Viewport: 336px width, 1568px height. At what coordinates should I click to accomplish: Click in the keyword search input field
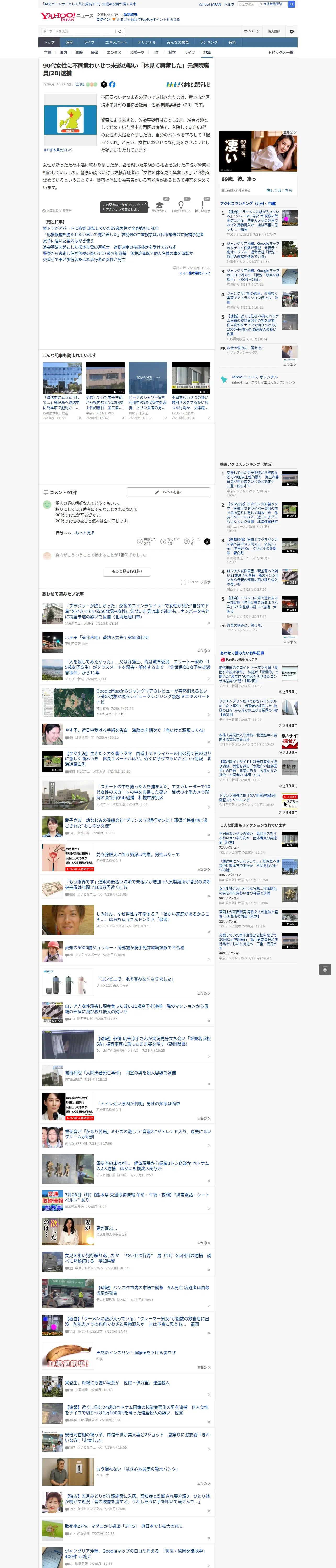78,32
